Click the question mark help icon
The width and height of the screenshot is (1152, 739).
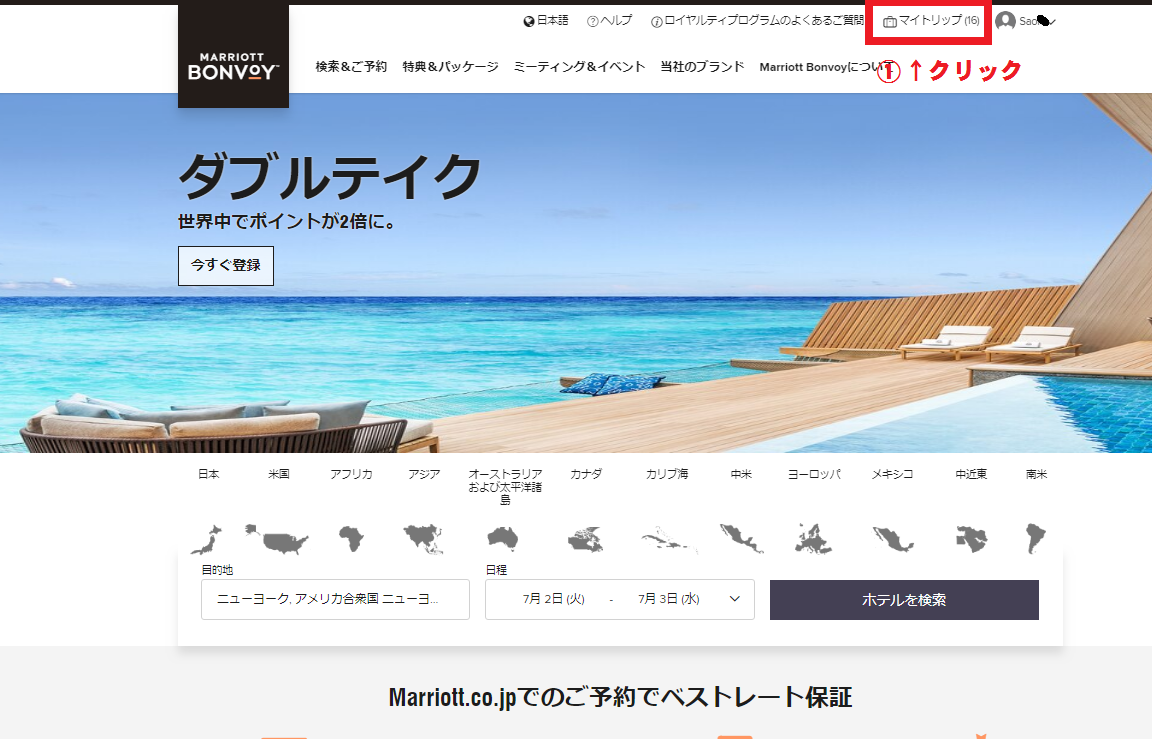[x=592, y=21]
